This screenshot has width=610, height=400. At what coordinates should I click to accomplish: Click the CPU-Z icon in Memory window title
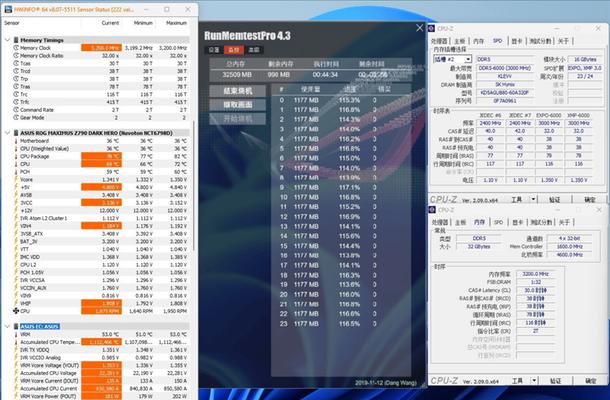tap(432, 210)
